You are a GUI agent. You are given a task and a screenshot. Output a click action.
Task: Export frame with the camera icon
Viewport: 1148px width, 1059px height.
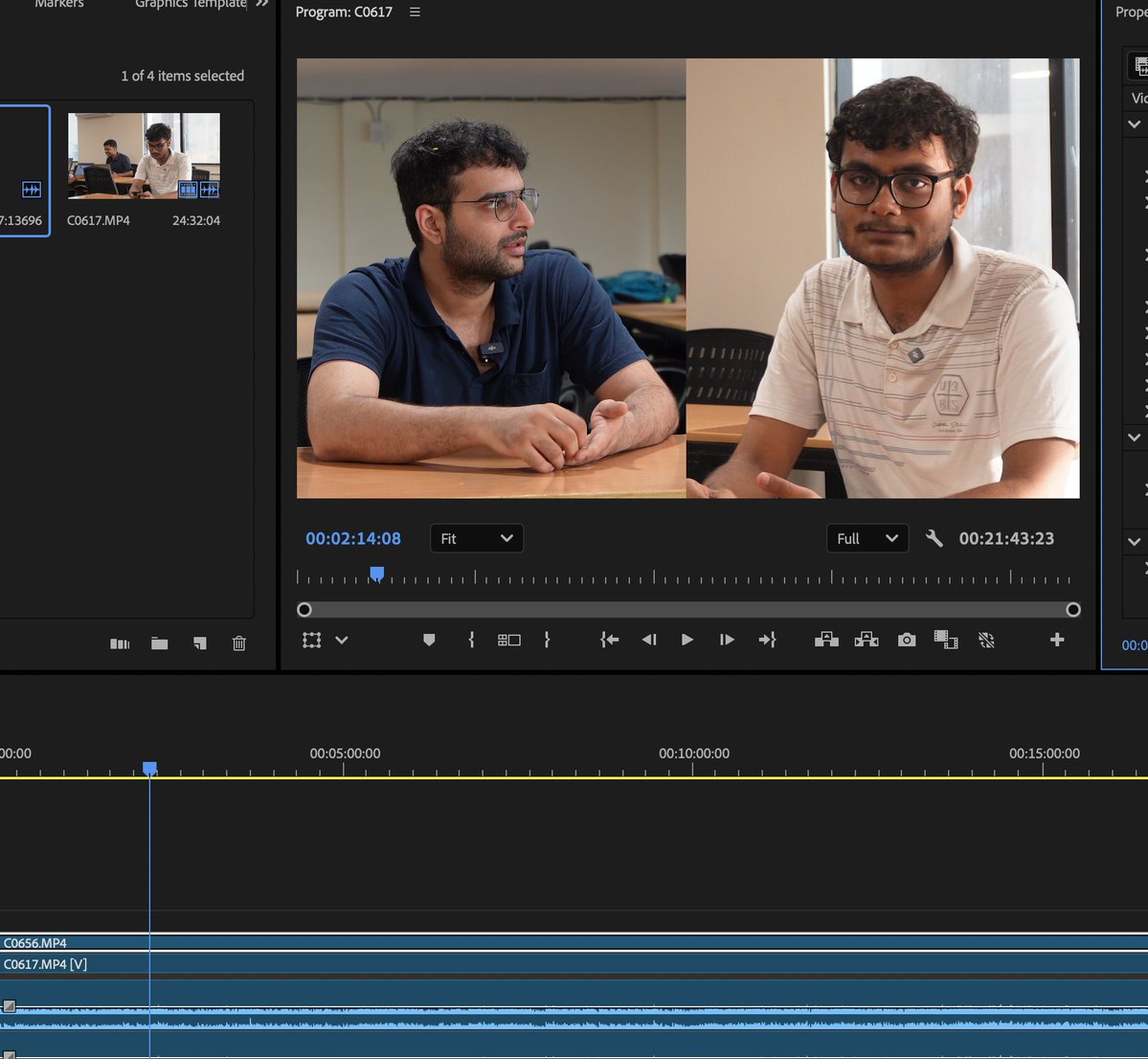click(x=907, y=640)
